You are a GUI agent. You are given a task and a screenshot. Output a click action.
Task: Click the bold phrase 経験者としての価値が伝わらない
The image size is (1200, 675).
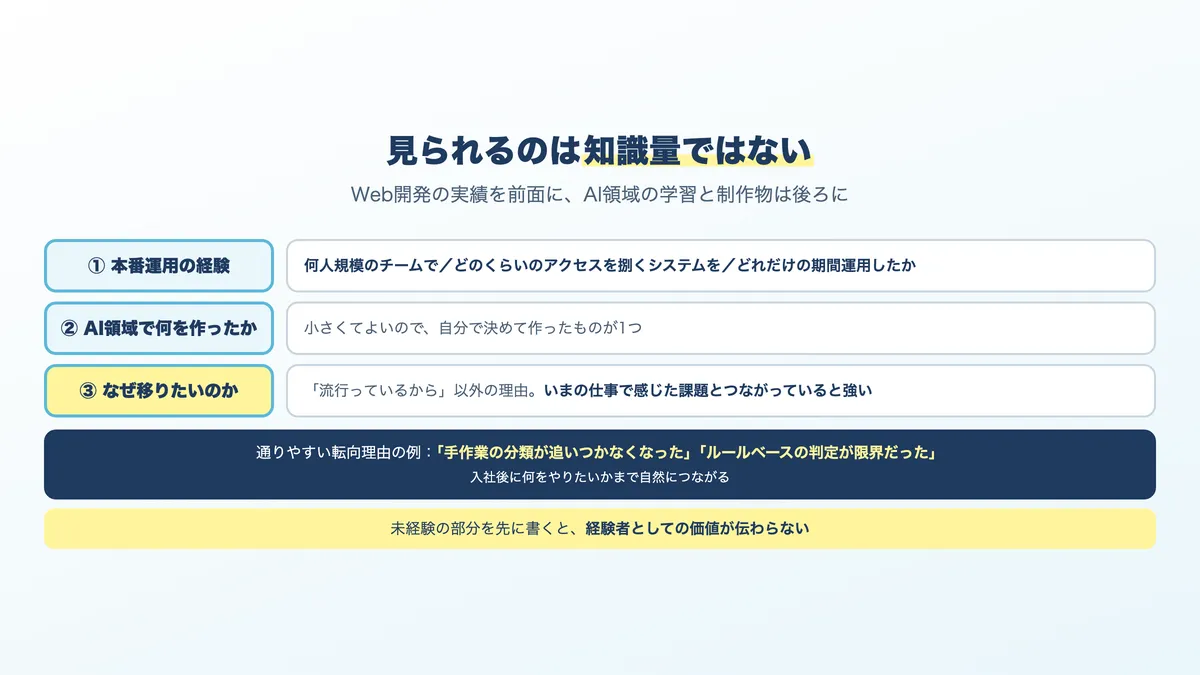coord(698,529)
